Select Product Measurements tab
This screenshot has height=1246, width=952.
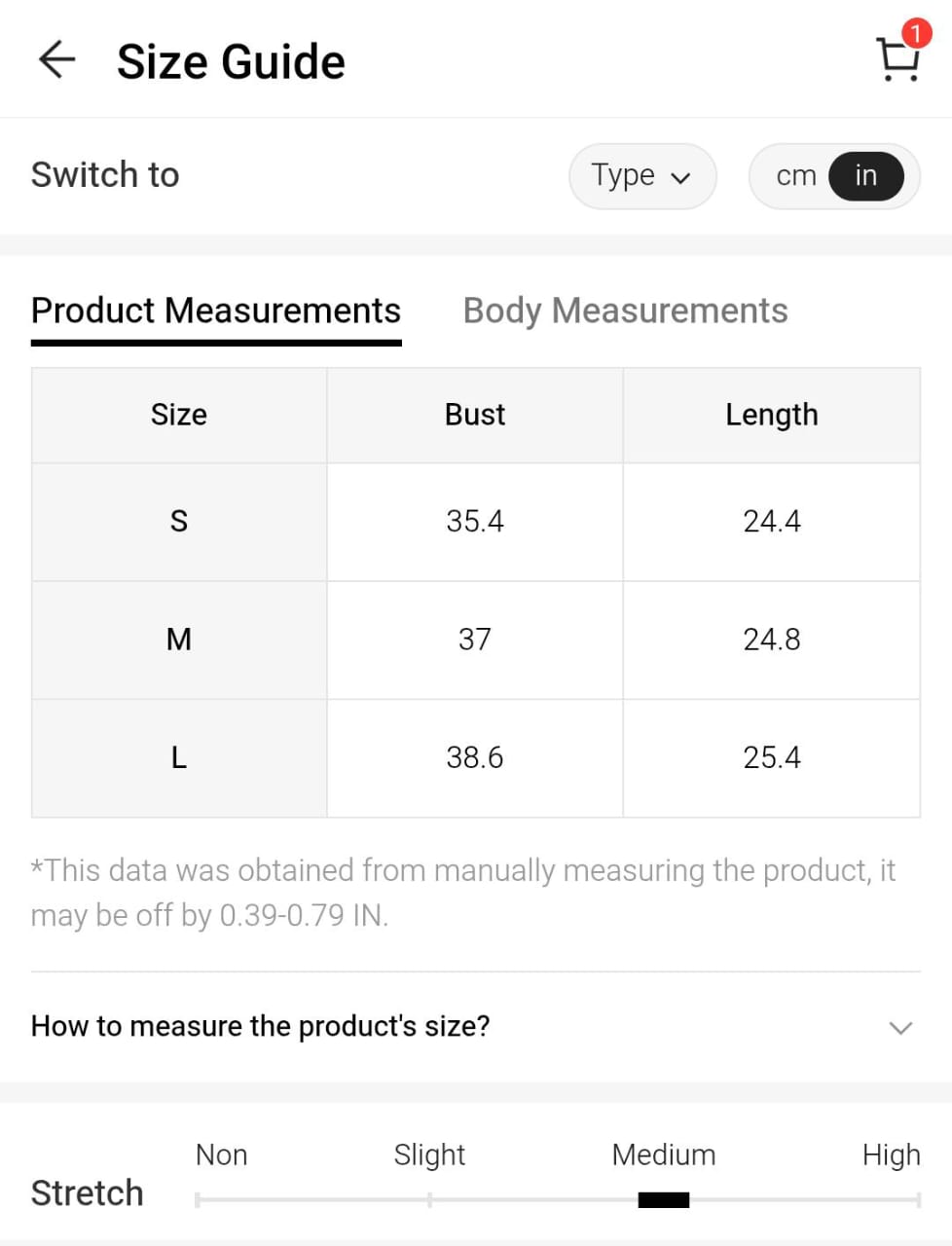pyautogui.click(x=216, y=311)
